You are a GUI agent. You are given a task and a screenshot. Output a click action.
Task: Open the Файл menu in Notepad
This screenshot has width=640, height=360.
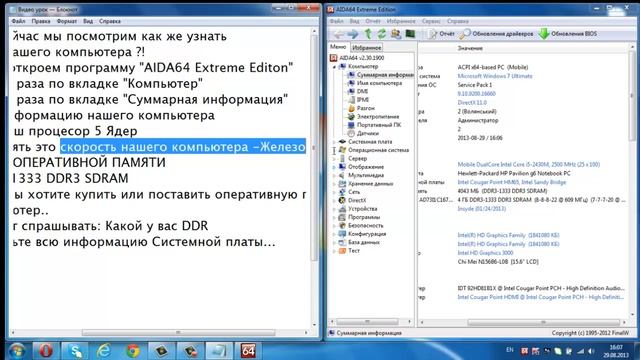(x=18, y=21)
